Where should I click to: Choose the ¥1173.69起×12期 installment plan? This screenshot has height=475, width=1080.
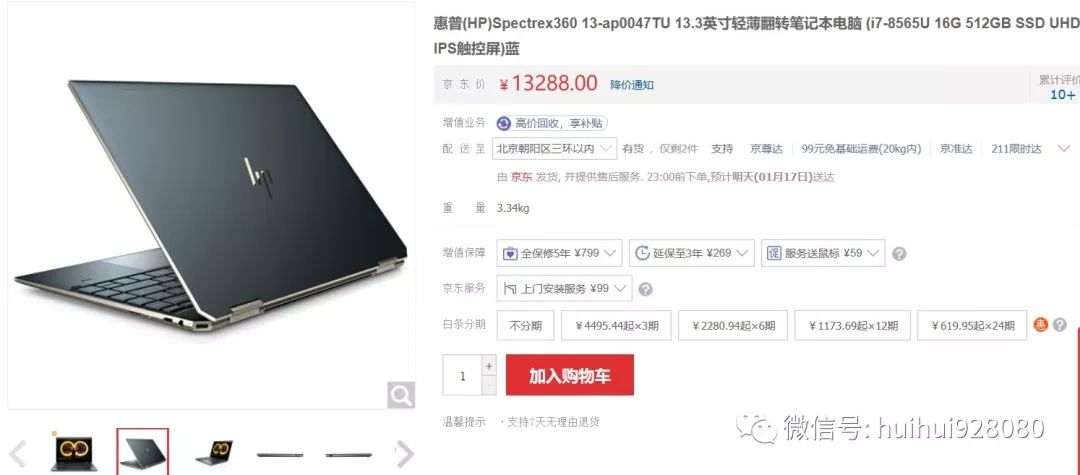(x=853, y=326)
